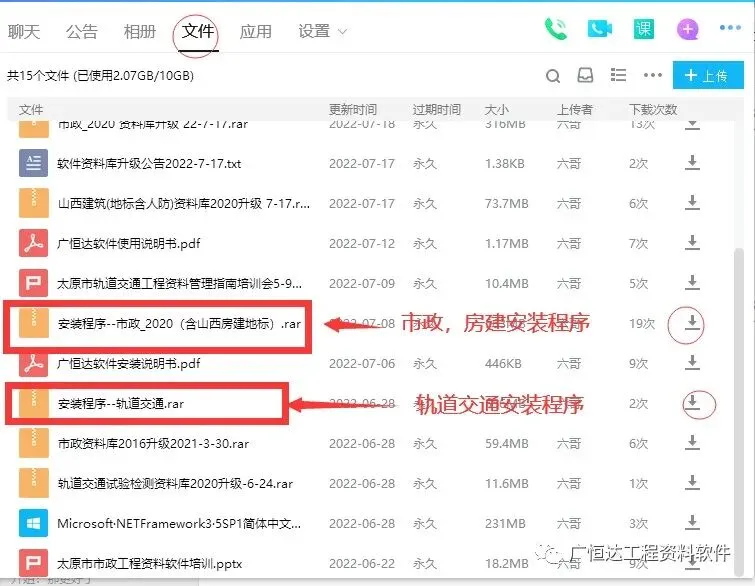Click the file list vertical scrollbar
The height and width of the screenshot is (586, 755).
739,412
